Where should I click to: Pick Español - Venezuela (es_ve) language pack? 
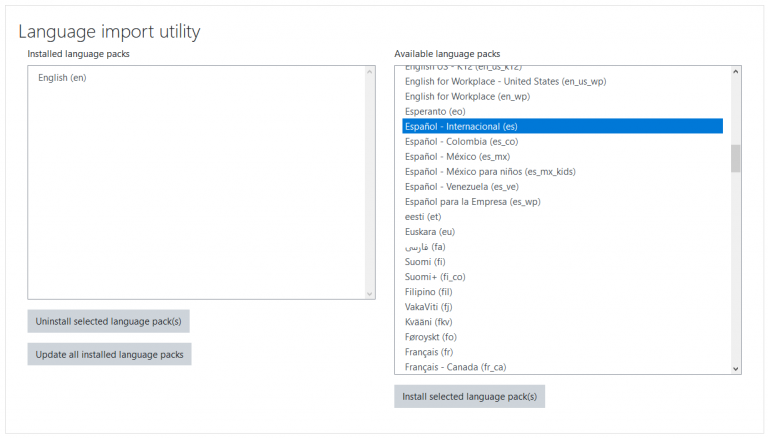coord(461,187)
